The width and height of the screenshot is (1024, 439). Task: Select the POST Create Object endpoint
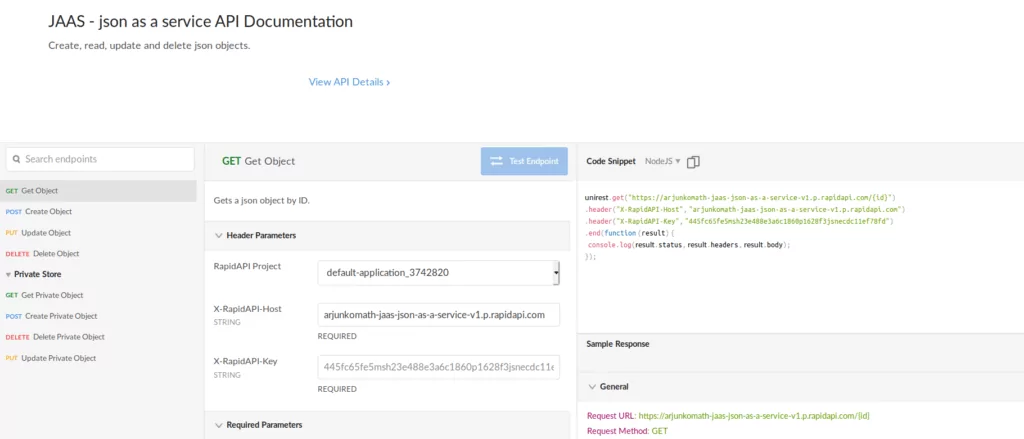coord(46,211)
